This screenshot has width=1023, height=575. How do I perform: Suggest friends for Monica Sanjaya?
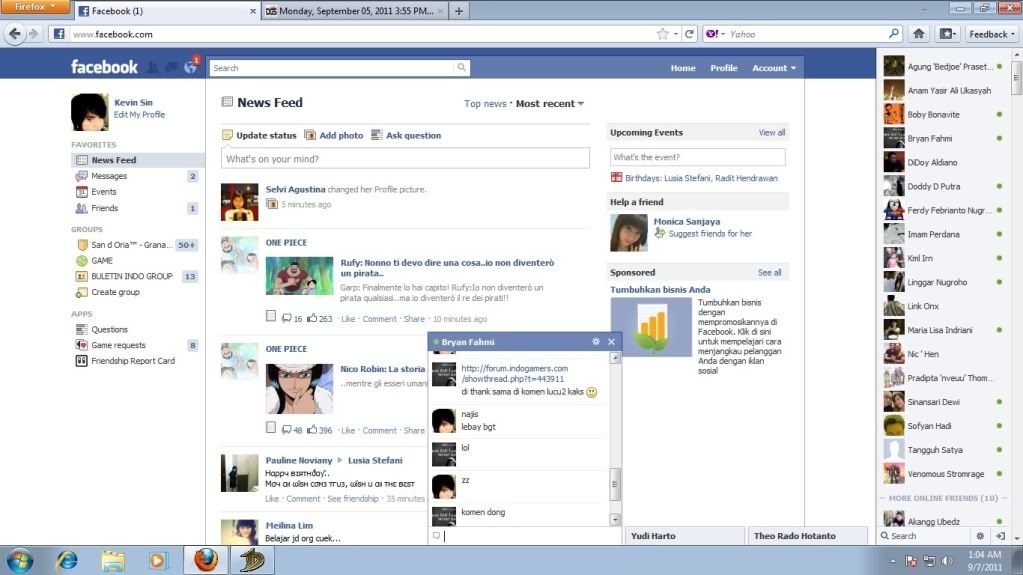coord(710,234)
